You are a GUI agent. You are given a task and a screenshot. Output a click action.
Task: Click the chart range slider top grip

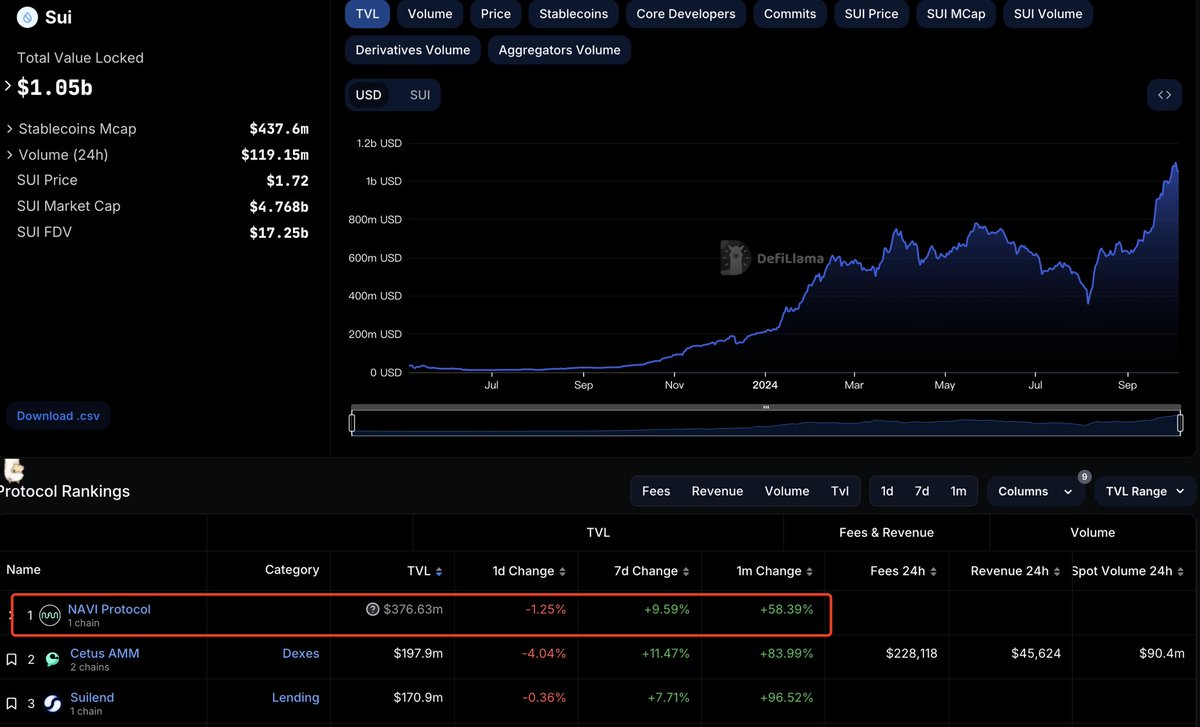(766, 407)
